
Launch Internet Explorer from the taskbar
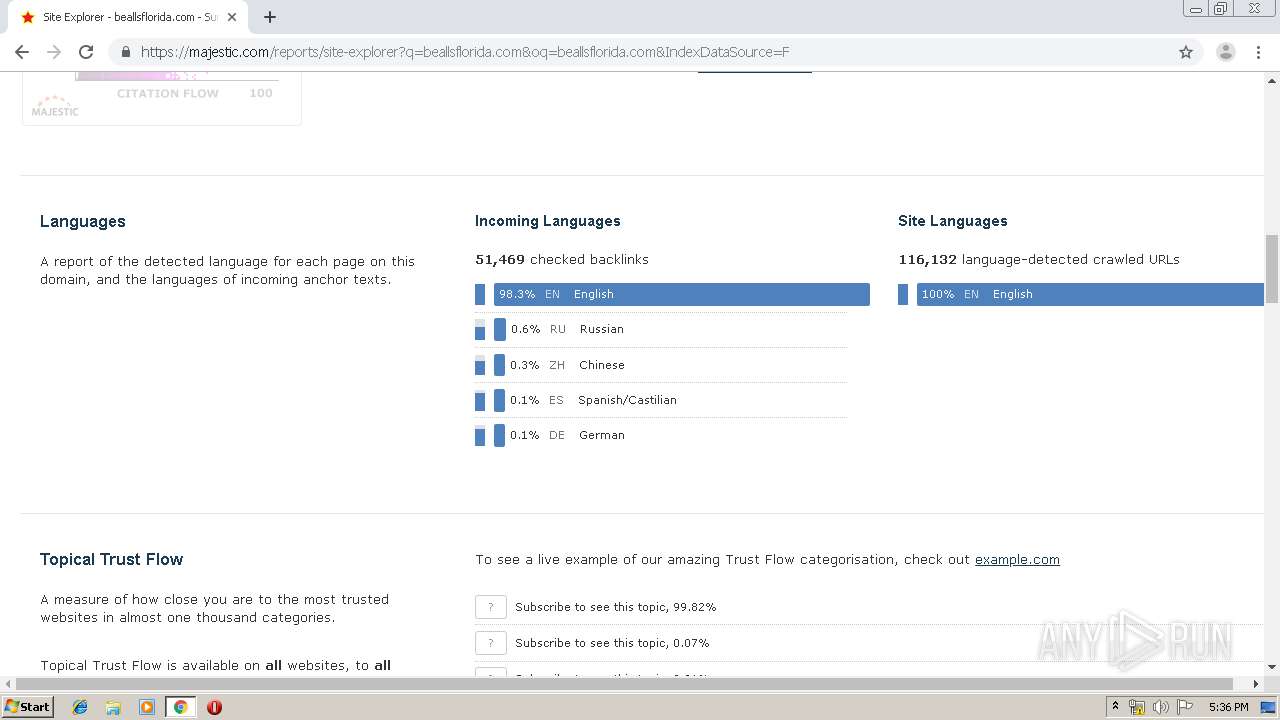(x=80, y=707)
